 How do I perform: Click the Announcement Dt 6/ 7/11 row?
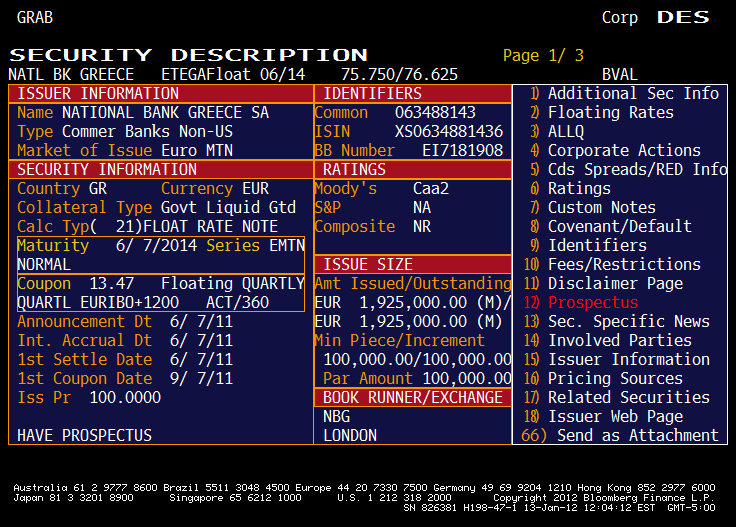tap(125, 321)
